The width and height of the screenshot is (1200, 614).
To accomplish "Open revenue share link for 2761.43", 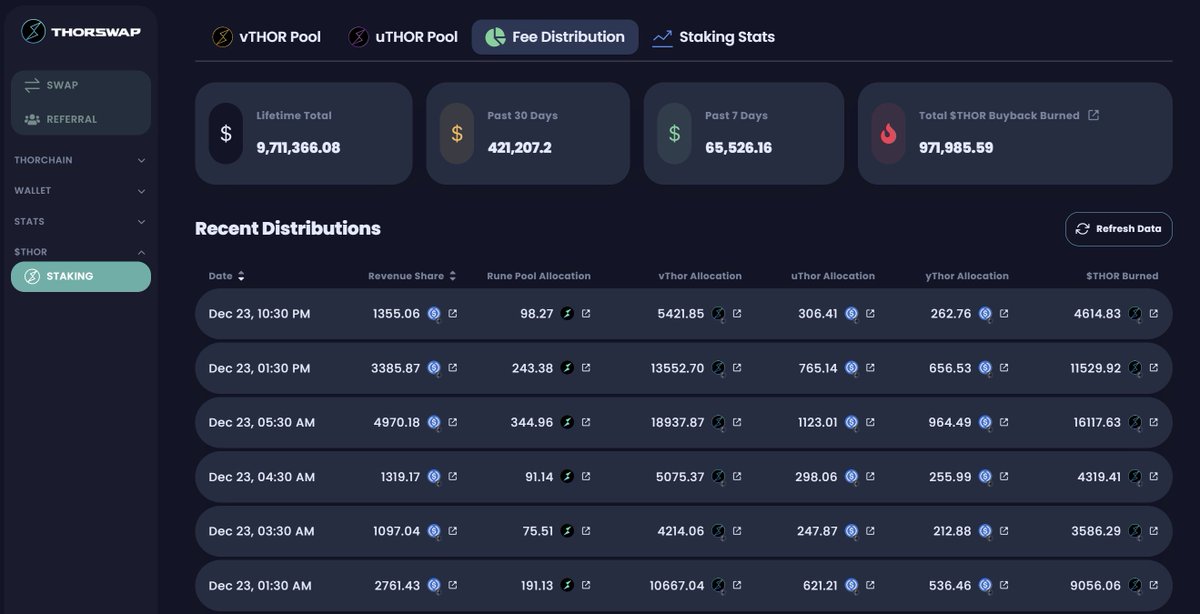I will [453, 585].
